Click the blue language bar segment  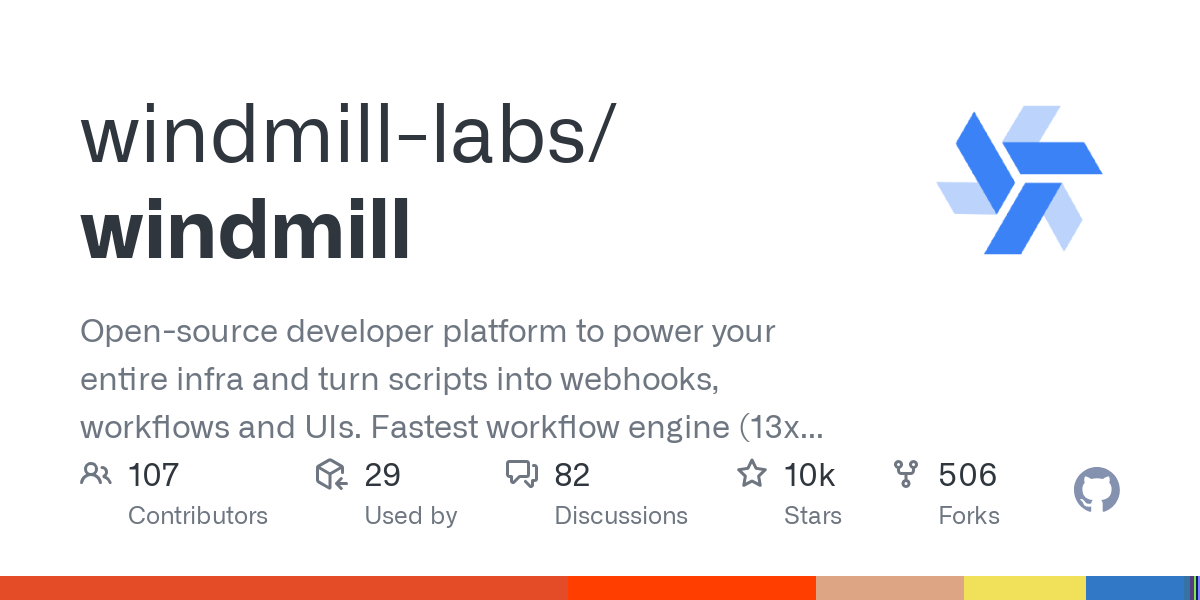[x=1135, y=588]
